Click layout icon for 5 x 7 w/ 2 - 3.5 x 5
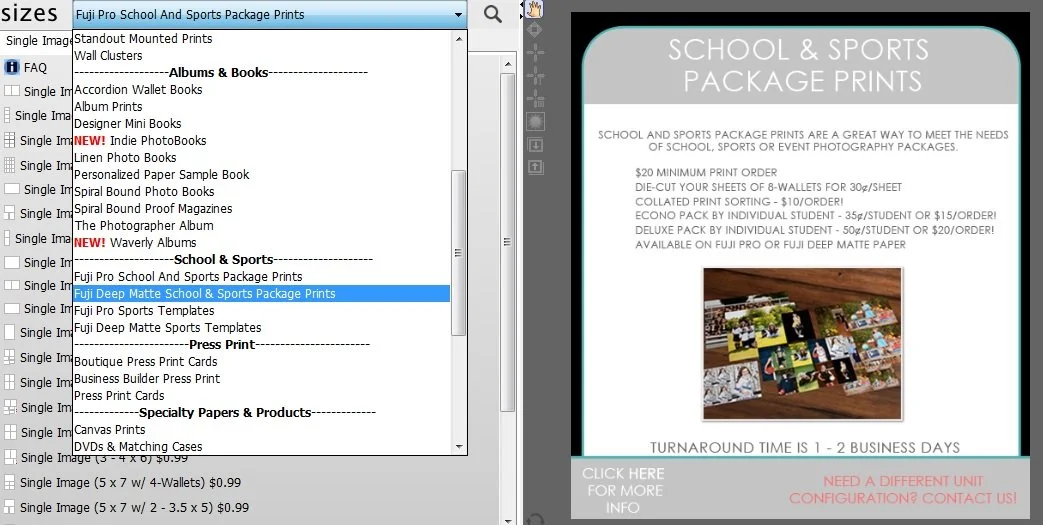 [9, 507]
